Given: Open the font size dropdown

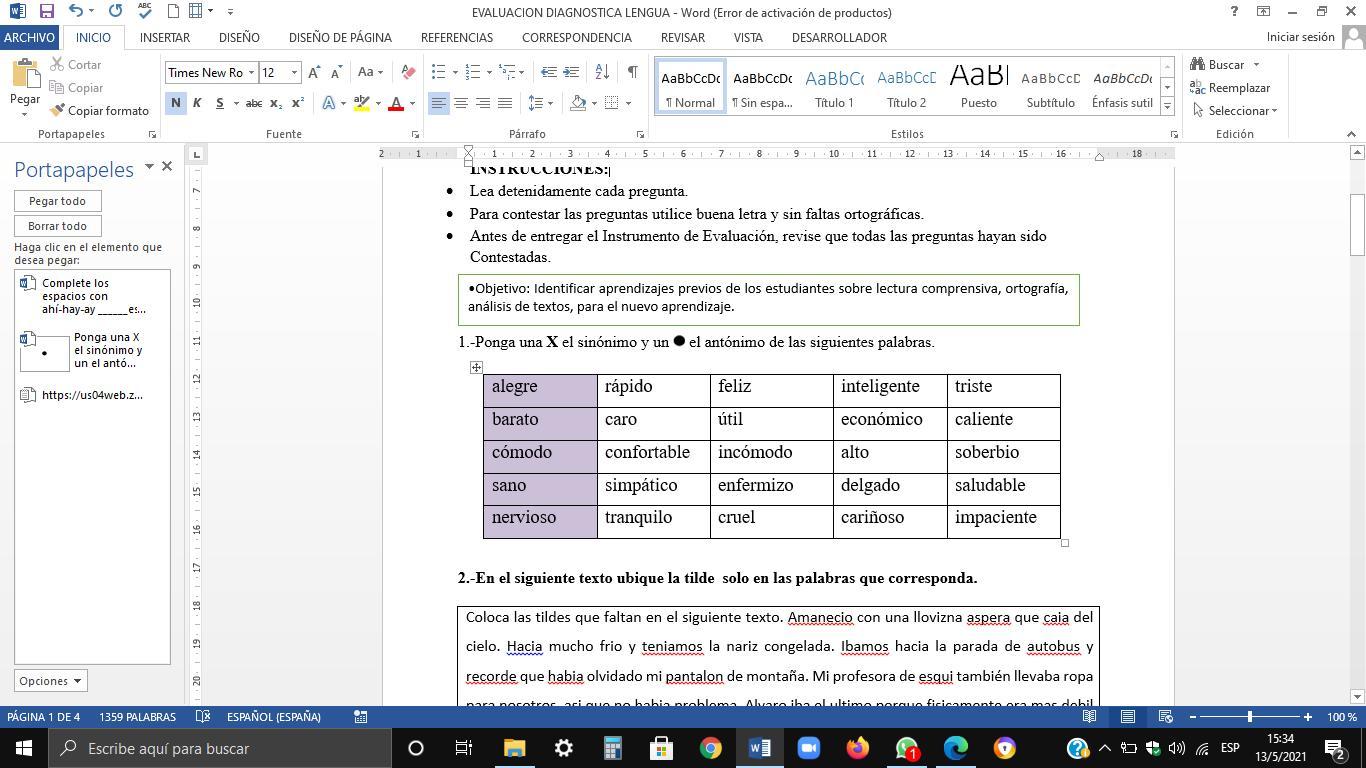Looking at the screenshot, I should pos(294,72).
